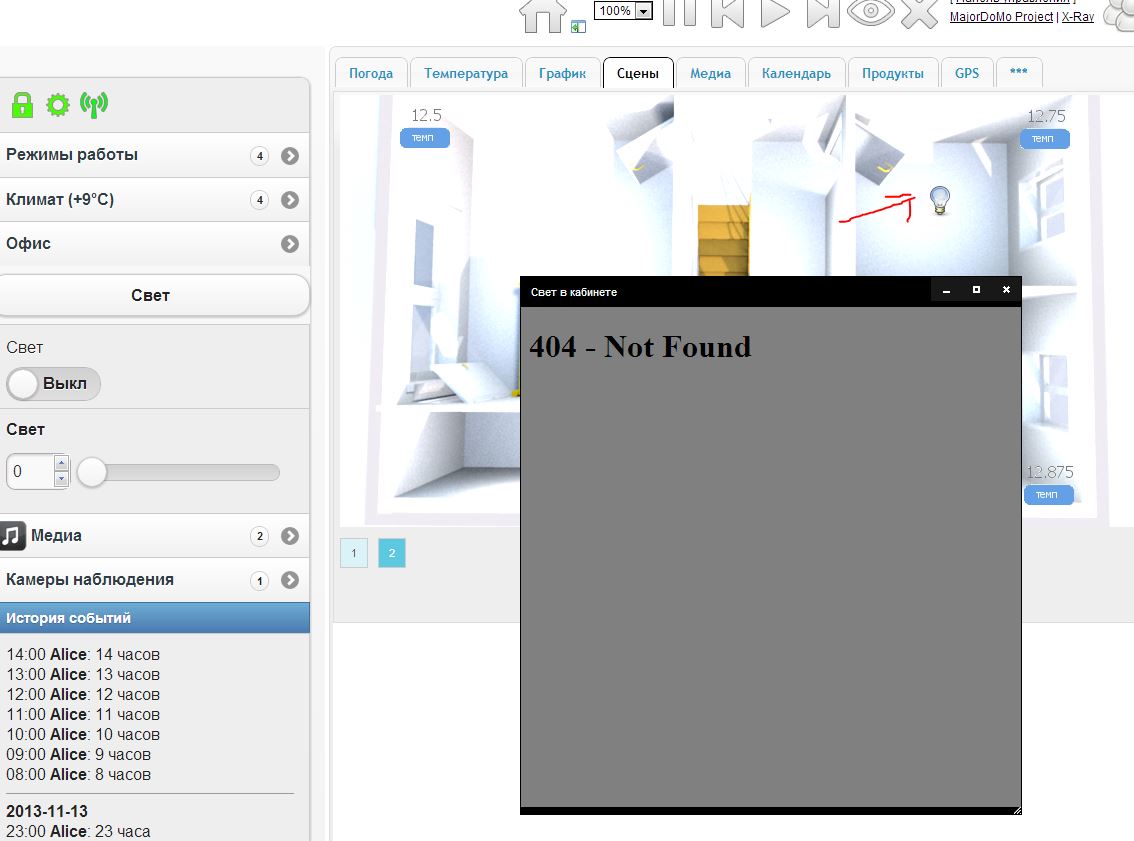Viewport: 1134px width, 841px height.
Task: Switch to the Погода tab
Action: 371,73
